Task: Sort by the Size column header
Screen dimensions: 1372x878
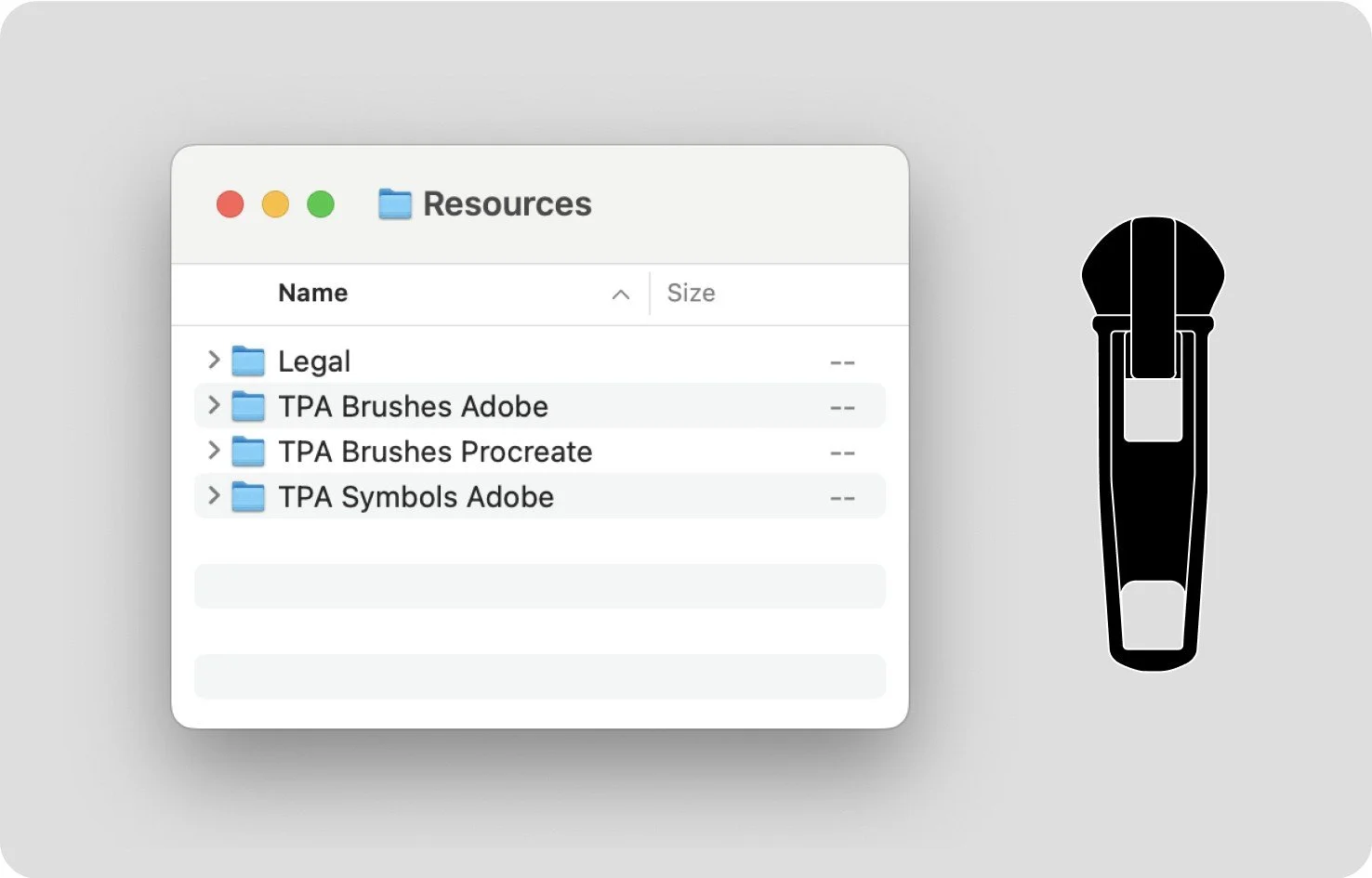Action: point(692,293)
